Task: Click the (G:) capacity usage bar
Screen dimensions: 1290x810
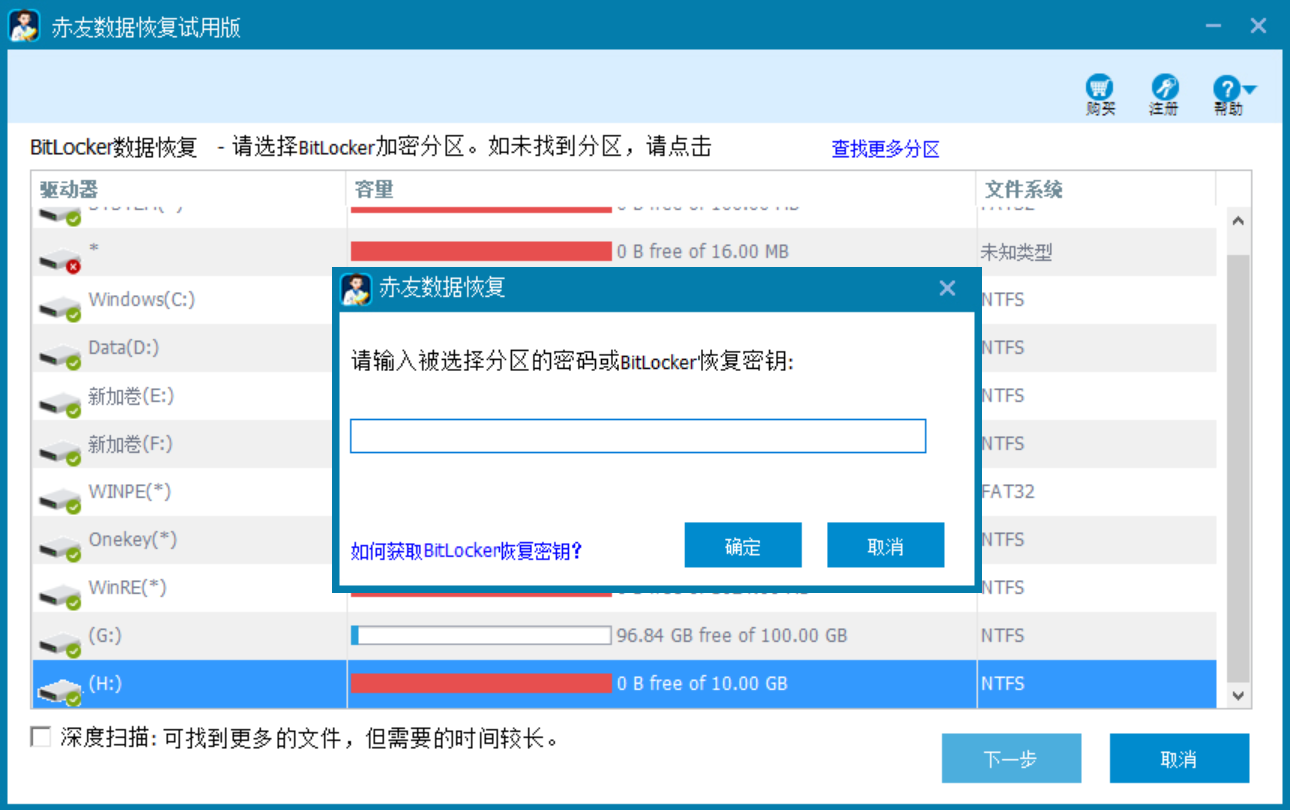Action: (481, 635)
